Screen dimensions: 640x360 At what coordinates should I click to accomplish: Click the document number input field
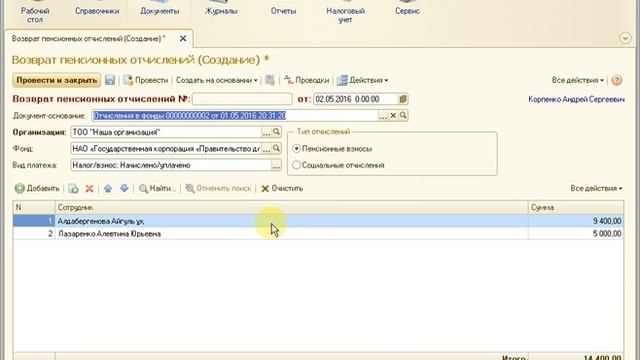(242, 99)
